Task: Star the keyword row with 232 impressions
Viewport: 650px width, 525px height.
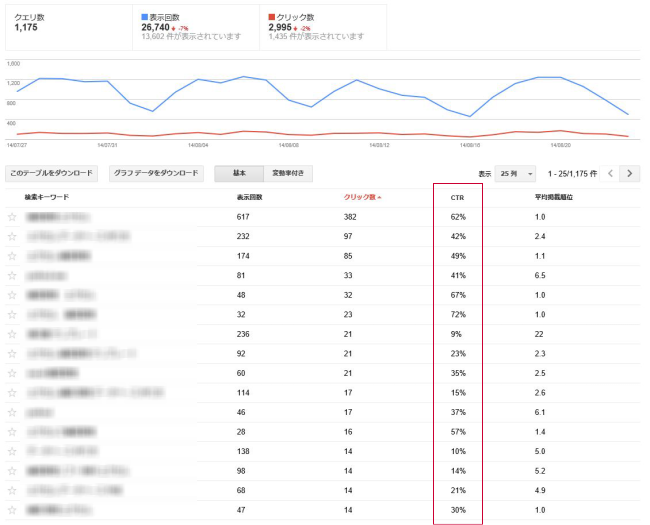Action: pyautogui.click(x=12, y=236)
